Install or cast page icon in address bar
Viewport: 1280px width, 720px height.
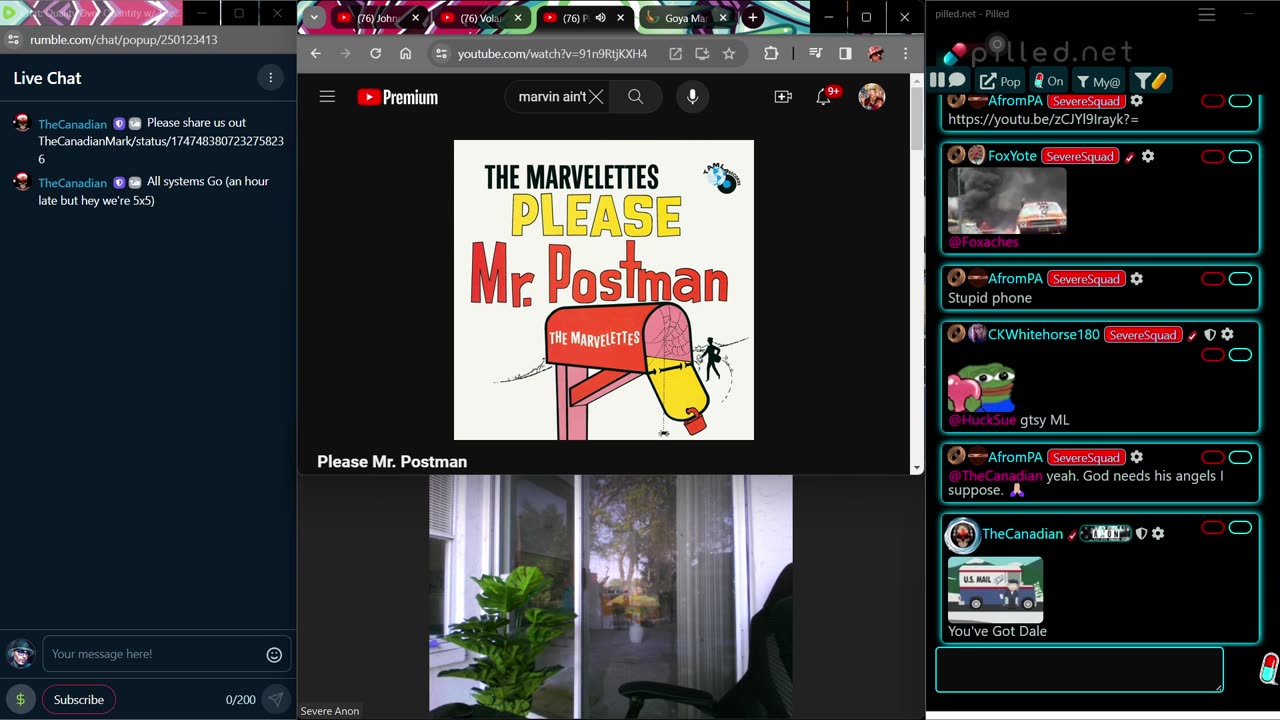(x=702, y=54)
